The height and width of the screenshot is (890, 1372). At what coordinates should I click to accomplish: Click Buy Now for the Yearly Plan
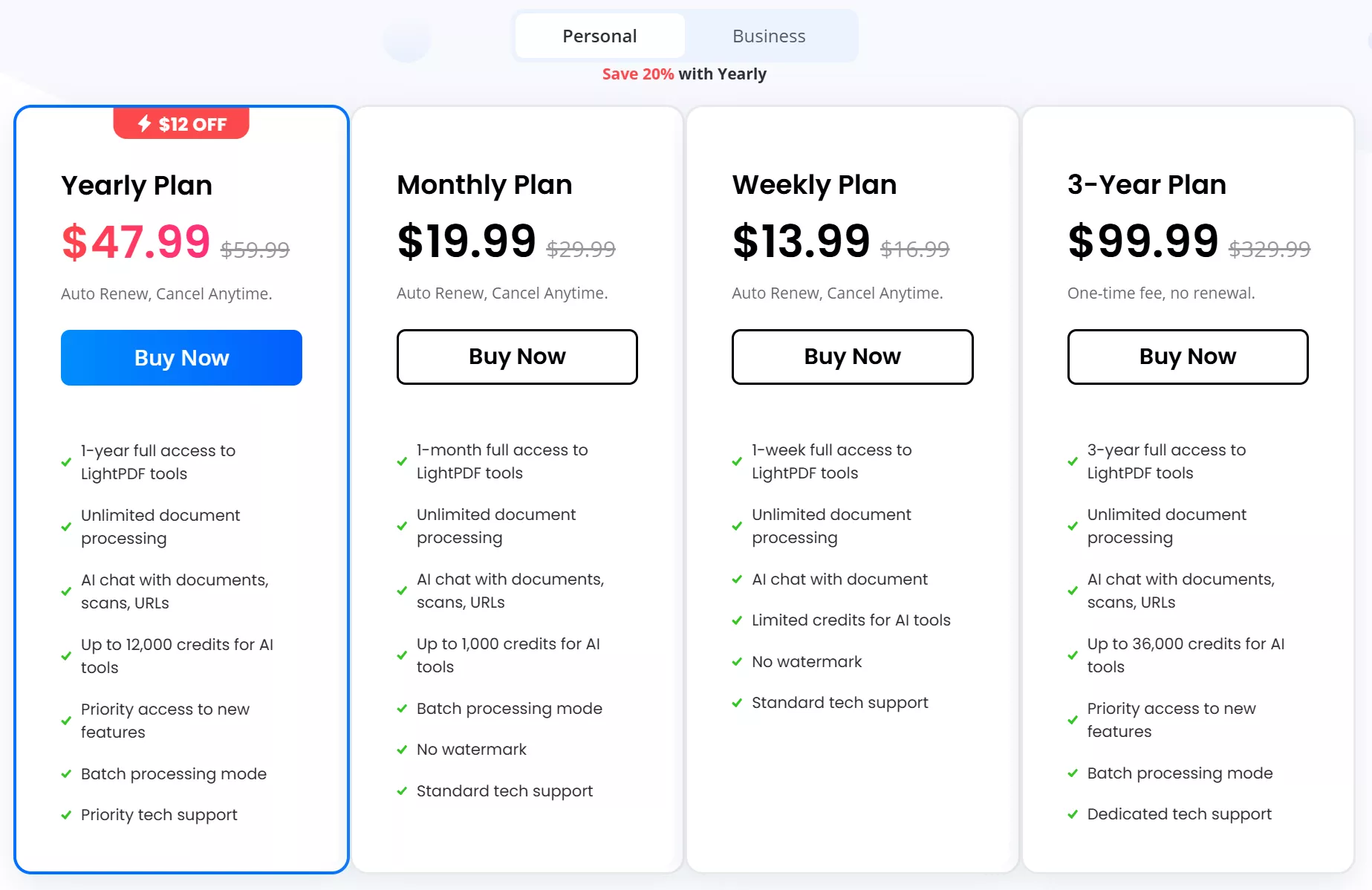pos(181,357)
